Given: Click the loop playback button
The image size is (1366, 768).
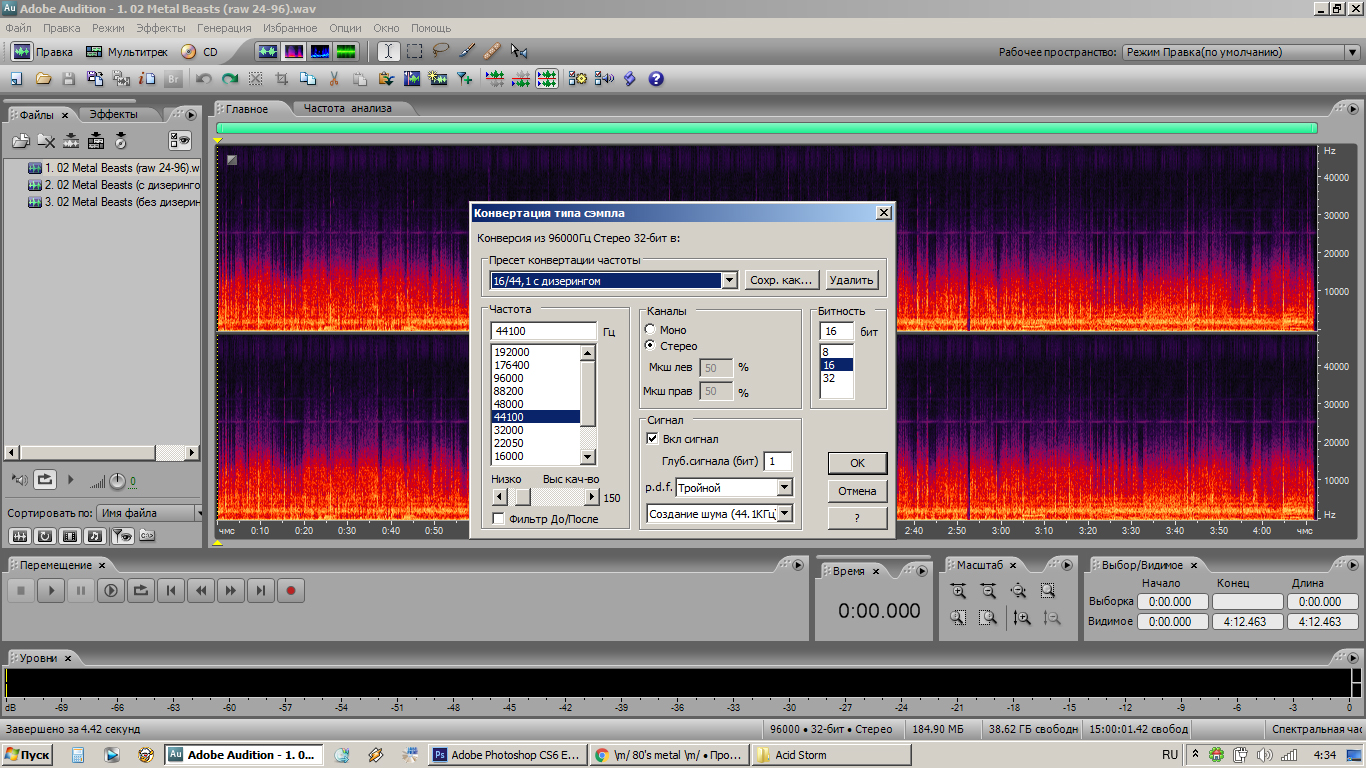Looking at the screenshot, I should click(x=141, y=591).
